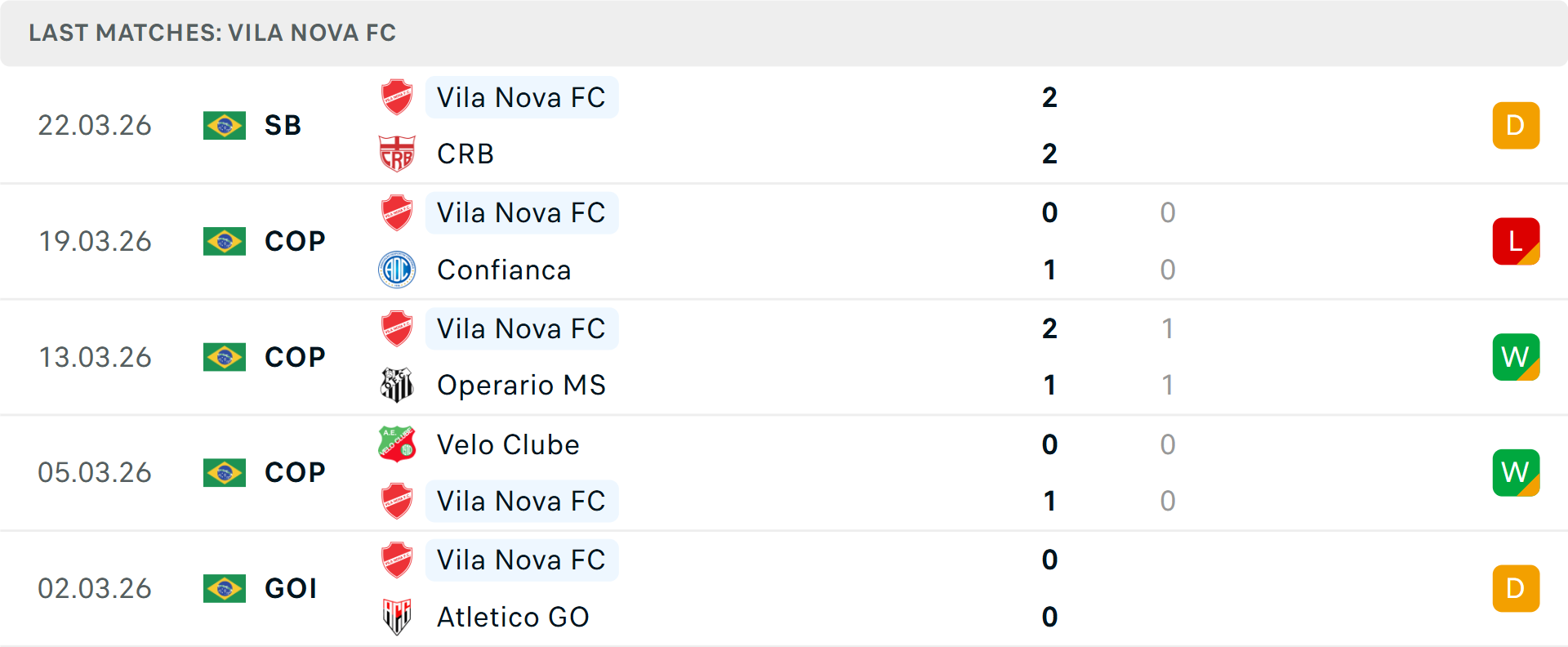The height and width of the screenshot is (647, 1568).
Task: Toggle the yellow D result badge for 22.03.26
Action: [x=1516, y=125]
